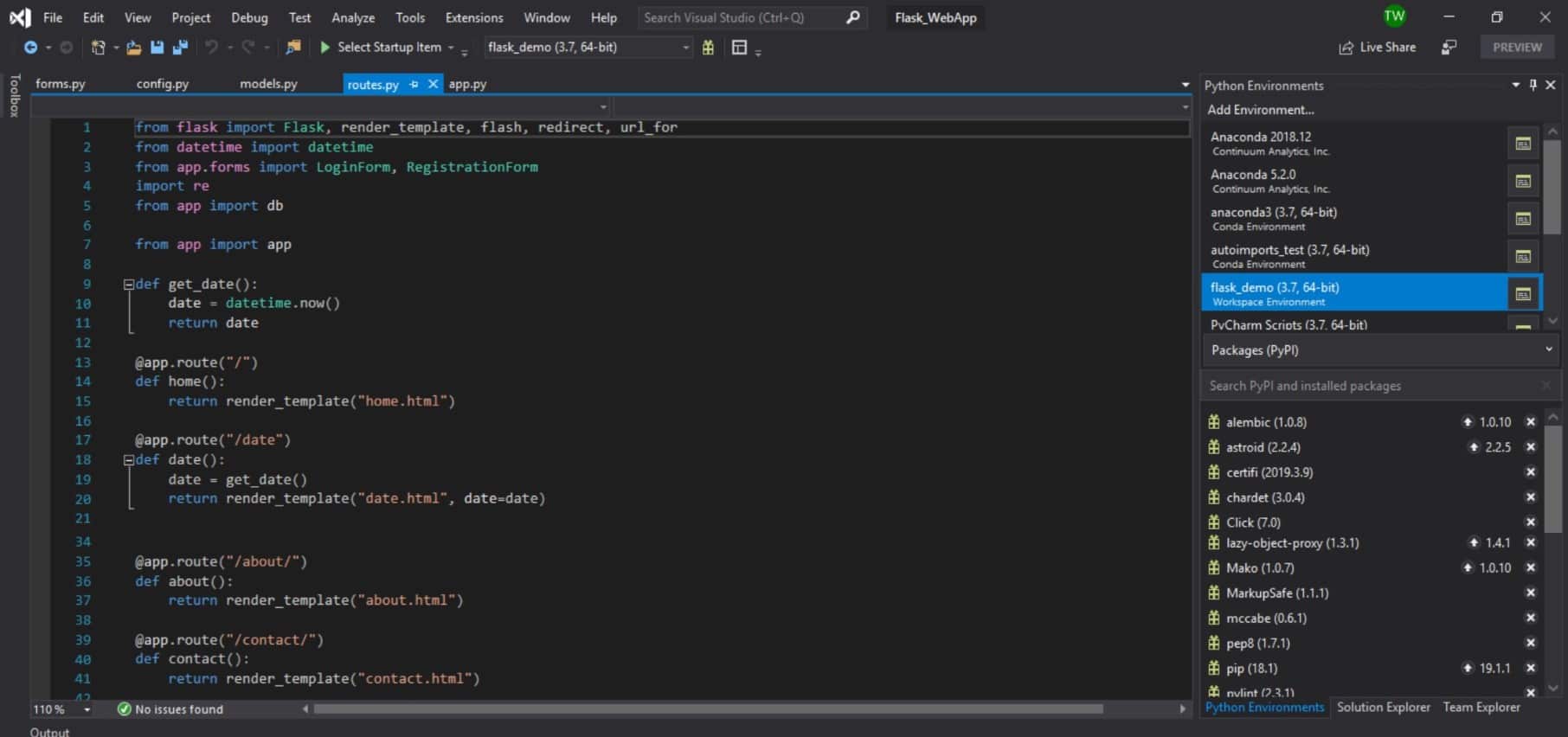The image size is (1568, 737).
Task: Open the editor navigation bar left dropdown
Action: [x=603, y=106]
